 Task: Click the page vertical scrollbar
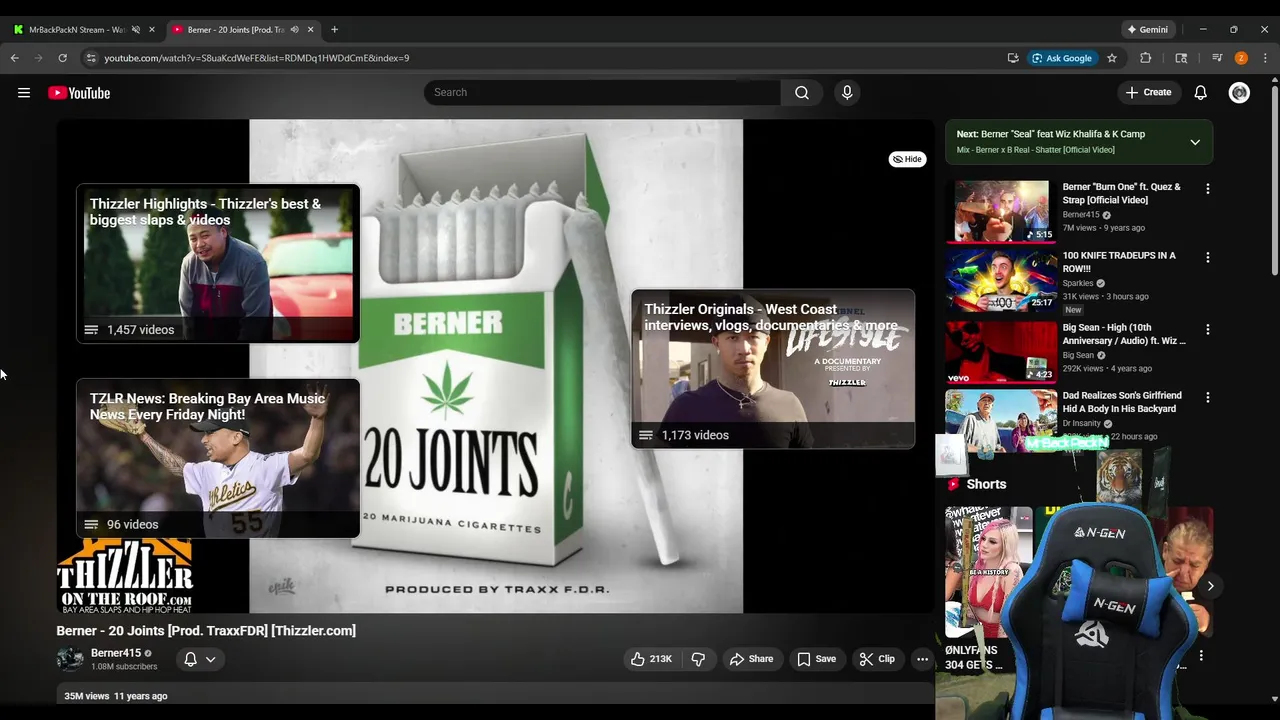[1274, 180]
